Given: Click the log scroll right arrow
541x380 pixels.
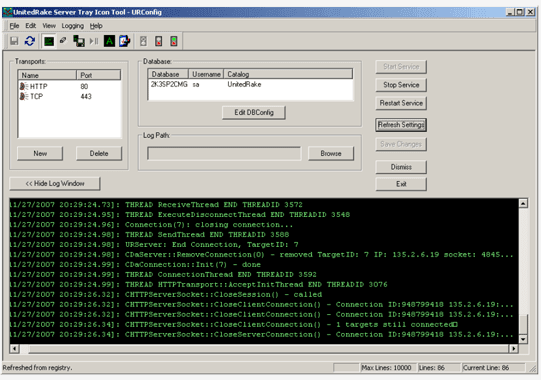Looking at the screenshot, I should [514, 349].
